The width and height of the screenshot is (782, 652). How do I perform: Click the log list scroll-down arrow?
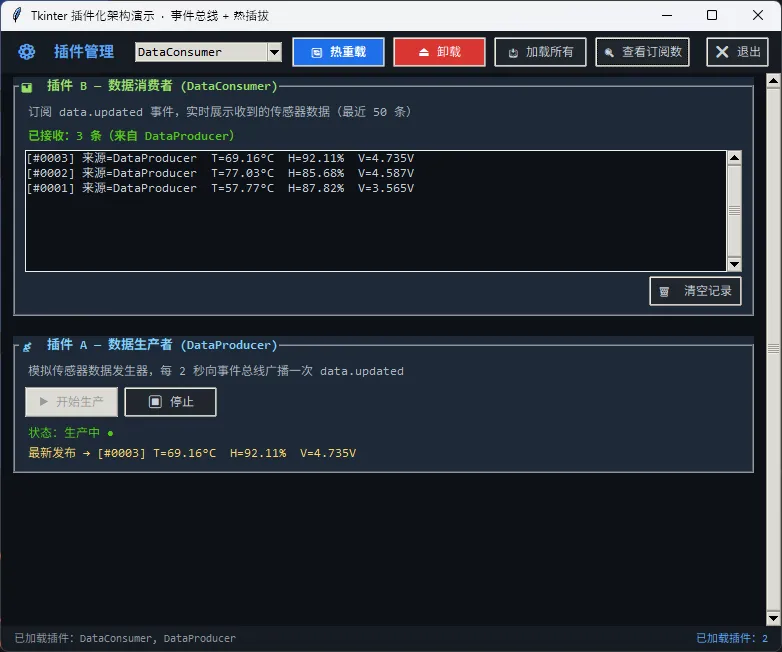[734, 264]
